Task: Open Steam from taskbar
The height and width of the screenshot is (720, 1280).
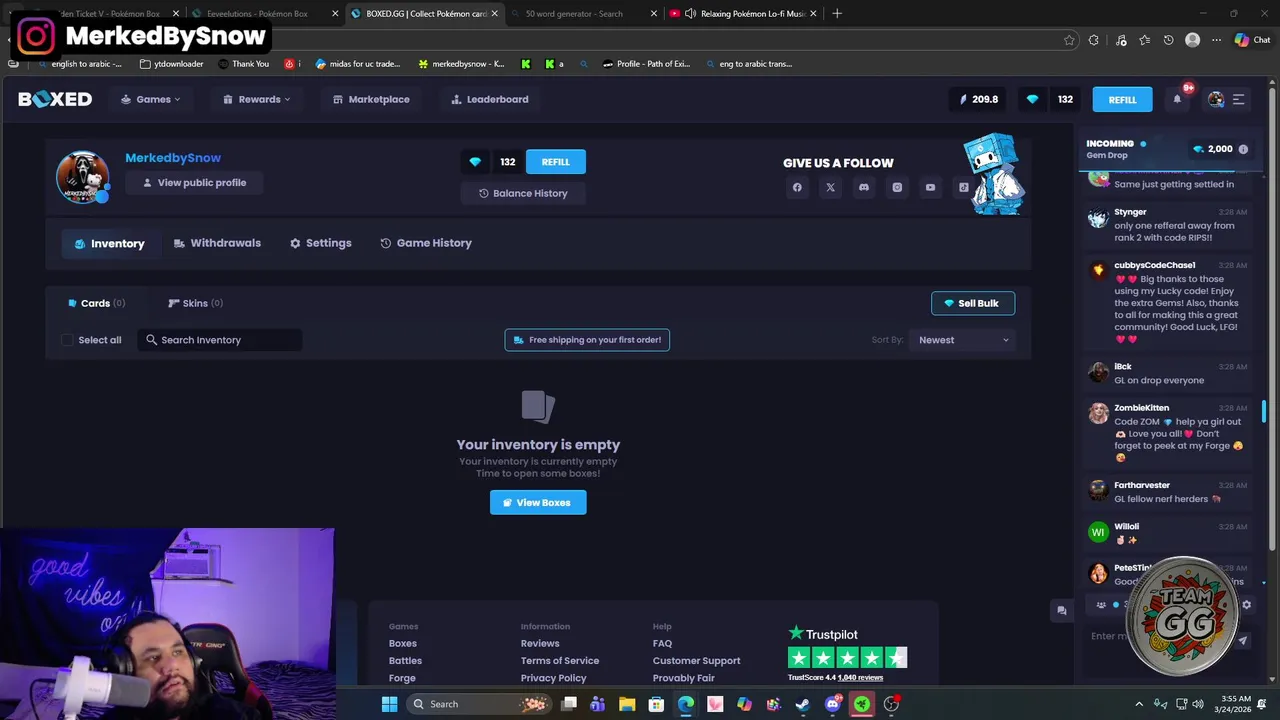Action: 802,704
